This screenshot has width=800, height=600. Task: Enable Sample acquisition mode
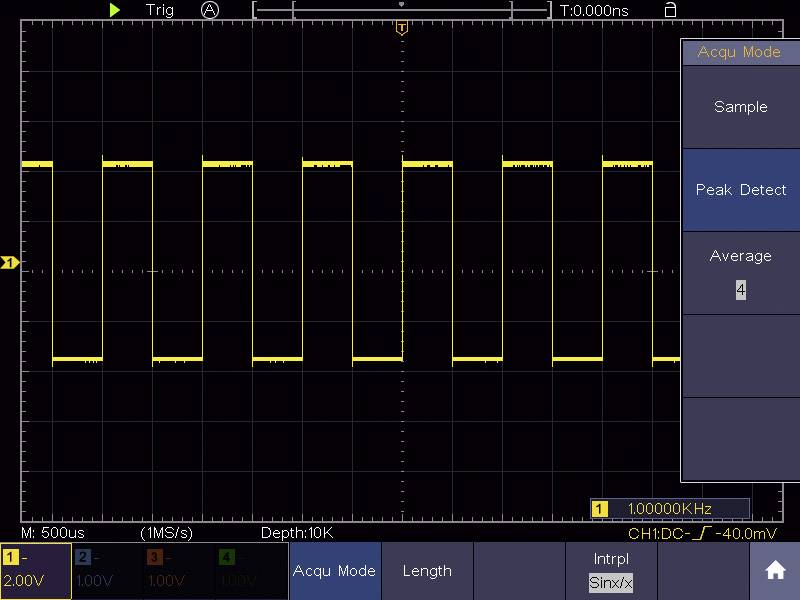[x=740, y=107]
